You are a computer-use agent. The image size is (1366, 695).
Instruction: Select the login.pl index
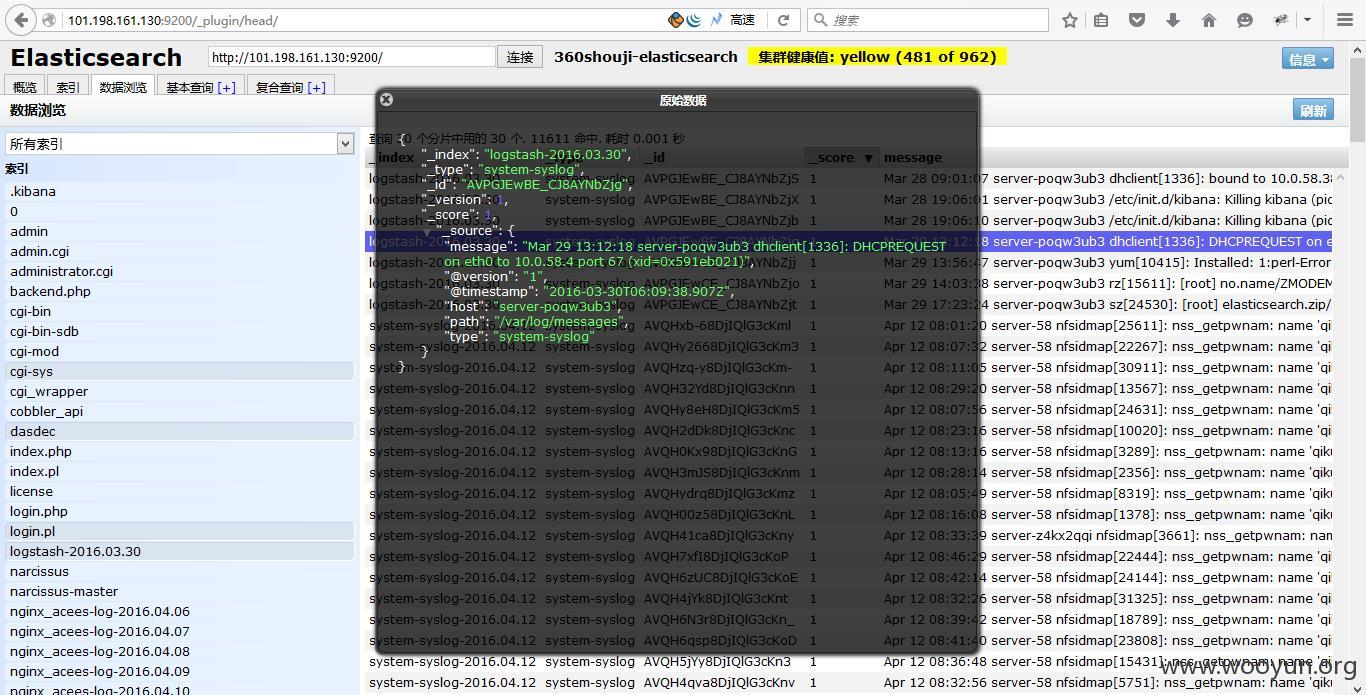click(x=180, y=531)
